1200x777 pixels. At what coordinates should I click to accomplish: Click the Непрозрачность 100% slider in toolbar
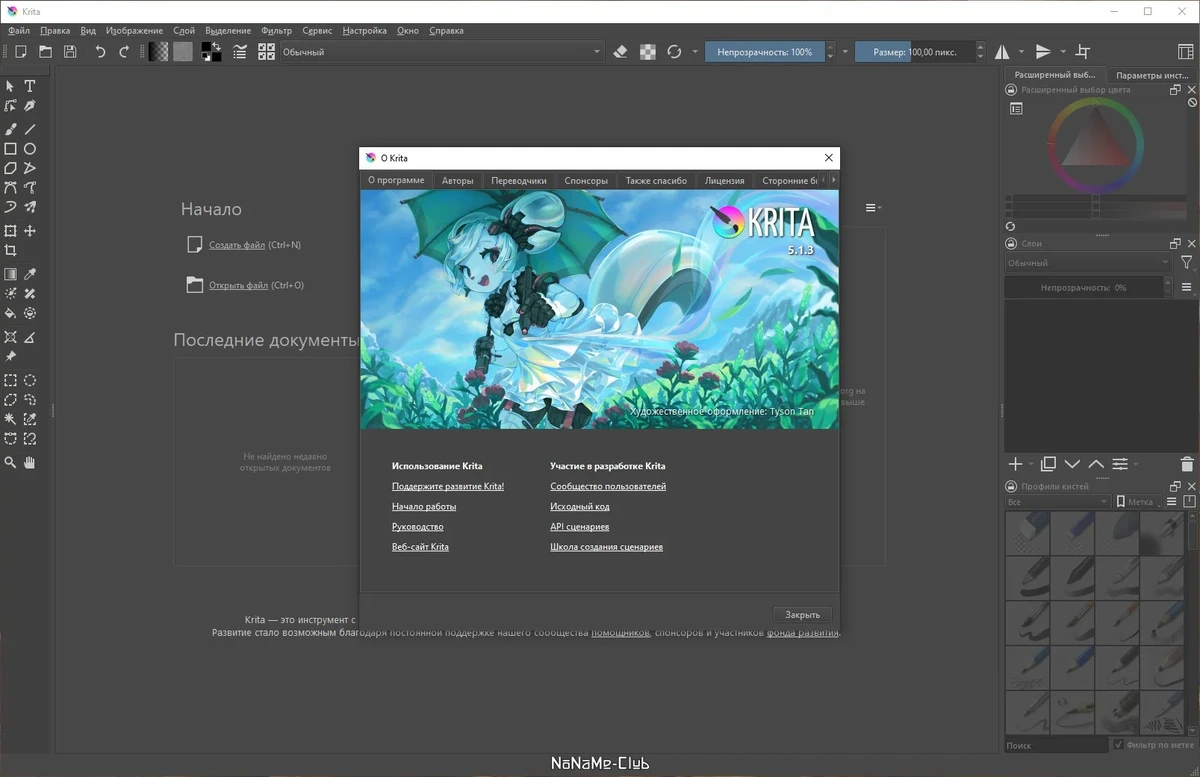coord(765,52)
